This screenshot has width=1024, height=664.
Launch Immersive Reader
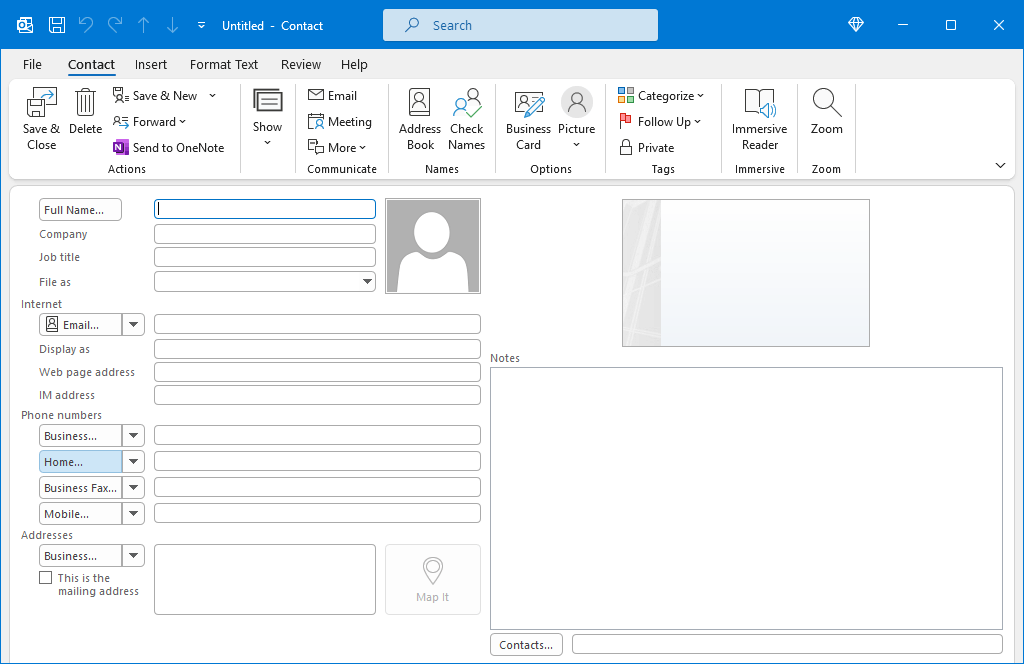[x=760, y=120]
